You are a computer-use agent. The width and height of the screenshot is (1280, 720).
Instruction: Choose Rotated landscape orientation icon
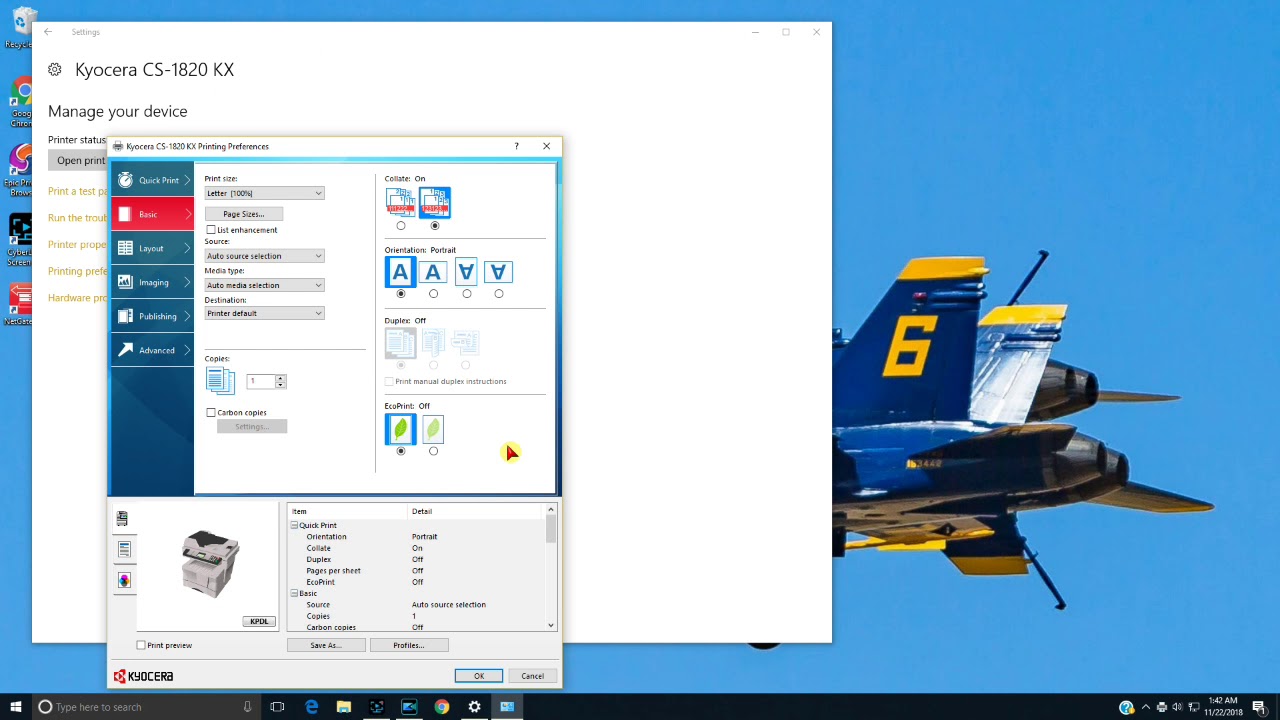(499, 272)
